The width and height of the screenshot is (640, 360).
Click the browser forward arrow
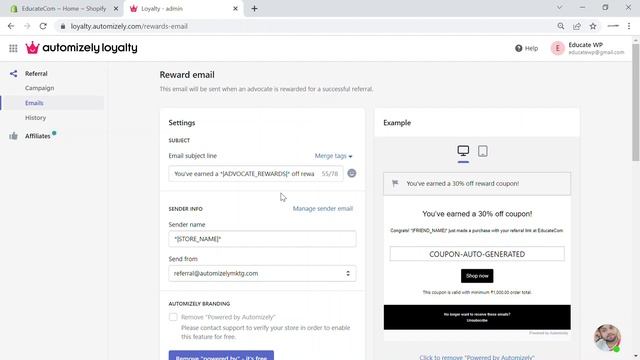tap(27, 26)
